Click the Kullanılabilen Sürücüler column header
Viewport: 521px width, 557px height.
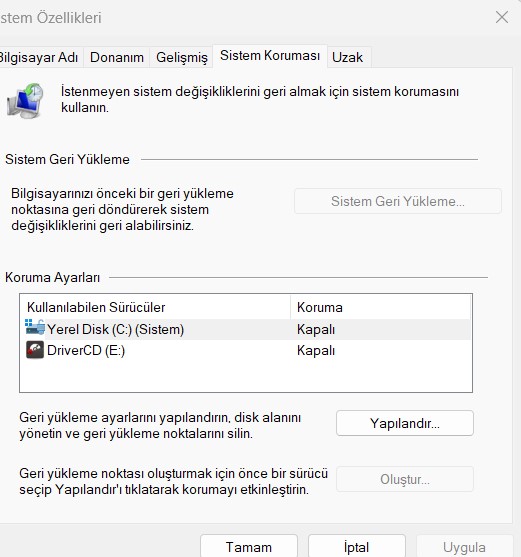tap(155, 307)
